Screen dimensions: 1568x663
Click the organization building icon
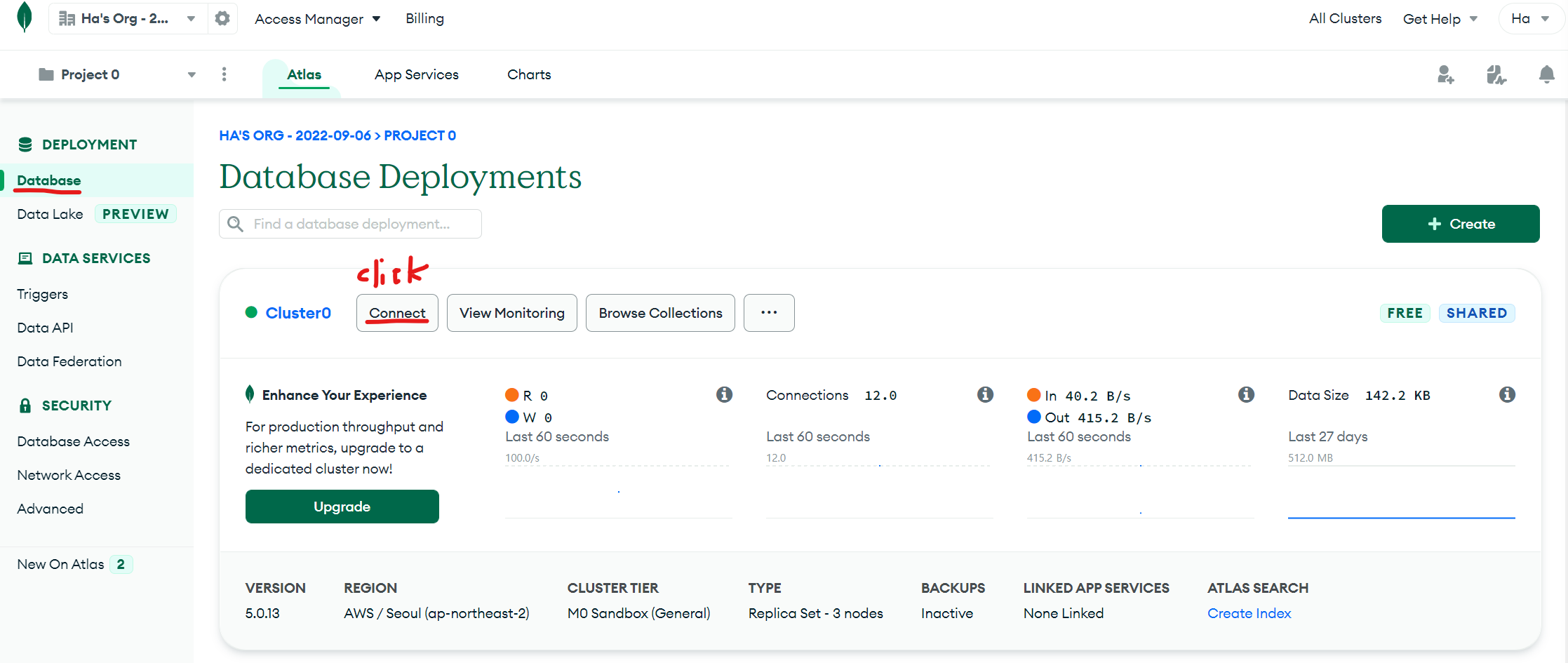point(67,18)
